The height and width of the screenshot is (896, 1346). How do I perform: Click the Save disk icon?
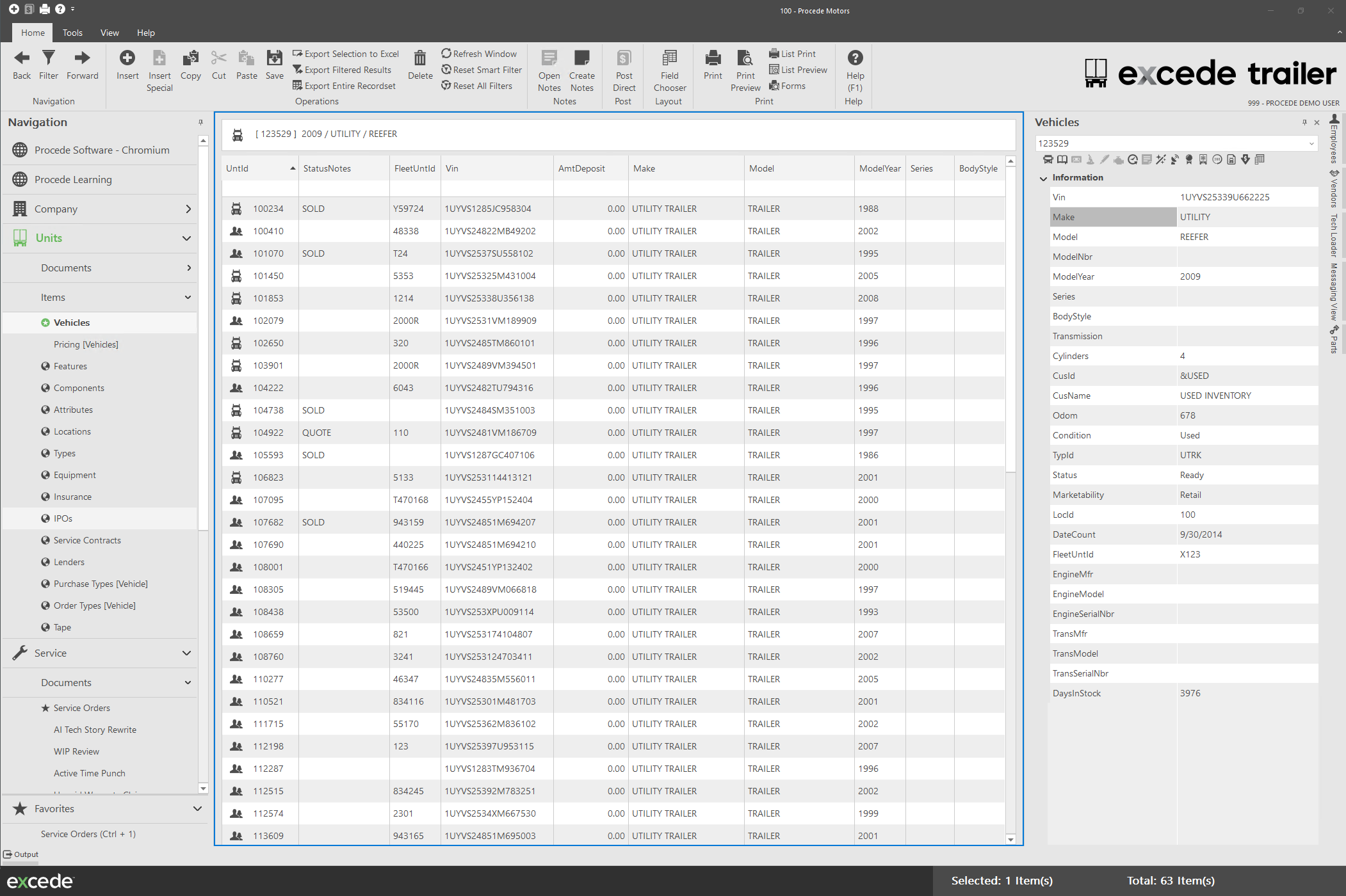(x=274, y=58)
